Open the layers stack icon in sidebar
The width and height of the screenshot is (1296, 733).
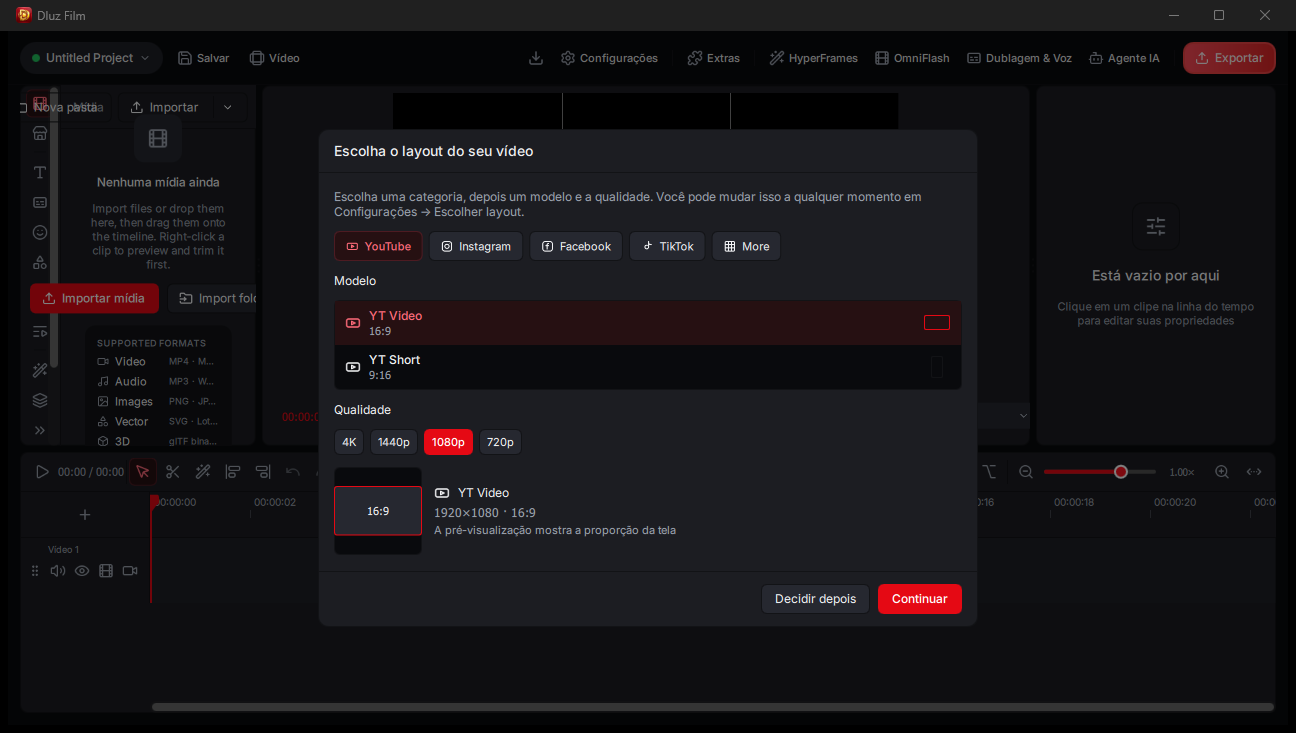40,401
